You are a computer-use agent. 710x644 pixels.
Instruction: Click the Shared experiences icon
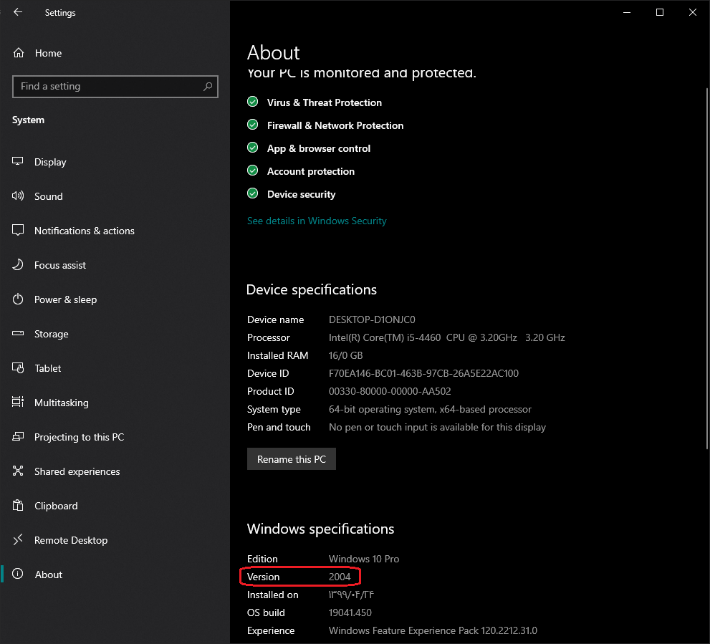tap(18, 471)
